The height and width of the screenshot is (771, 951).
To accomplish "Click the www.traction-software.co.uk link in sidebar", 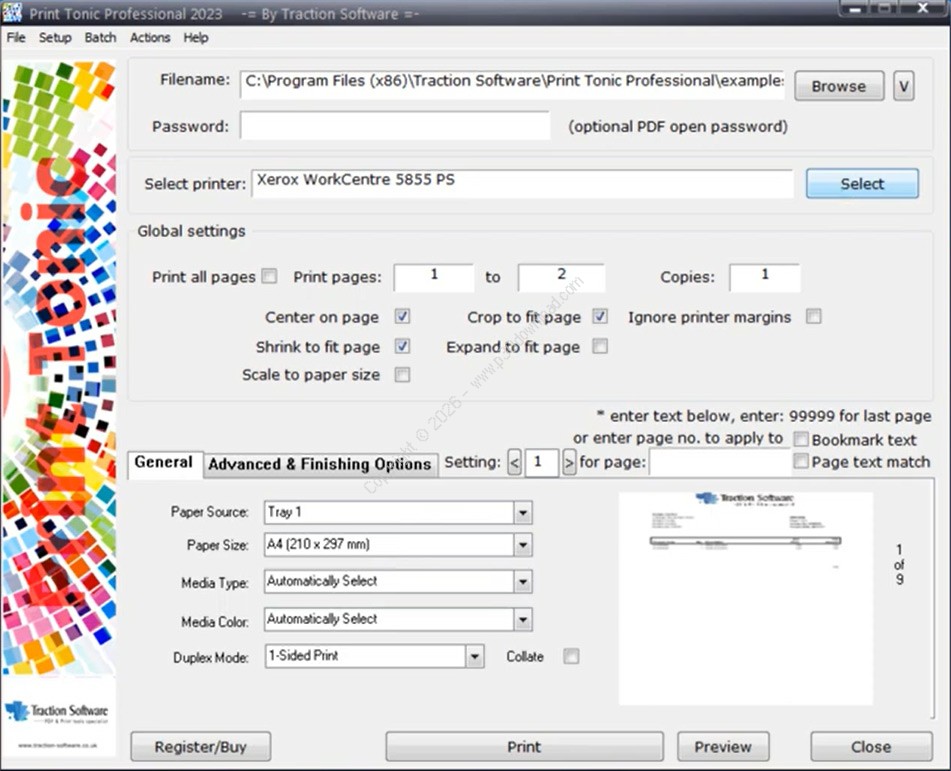I will coord(58,745).
